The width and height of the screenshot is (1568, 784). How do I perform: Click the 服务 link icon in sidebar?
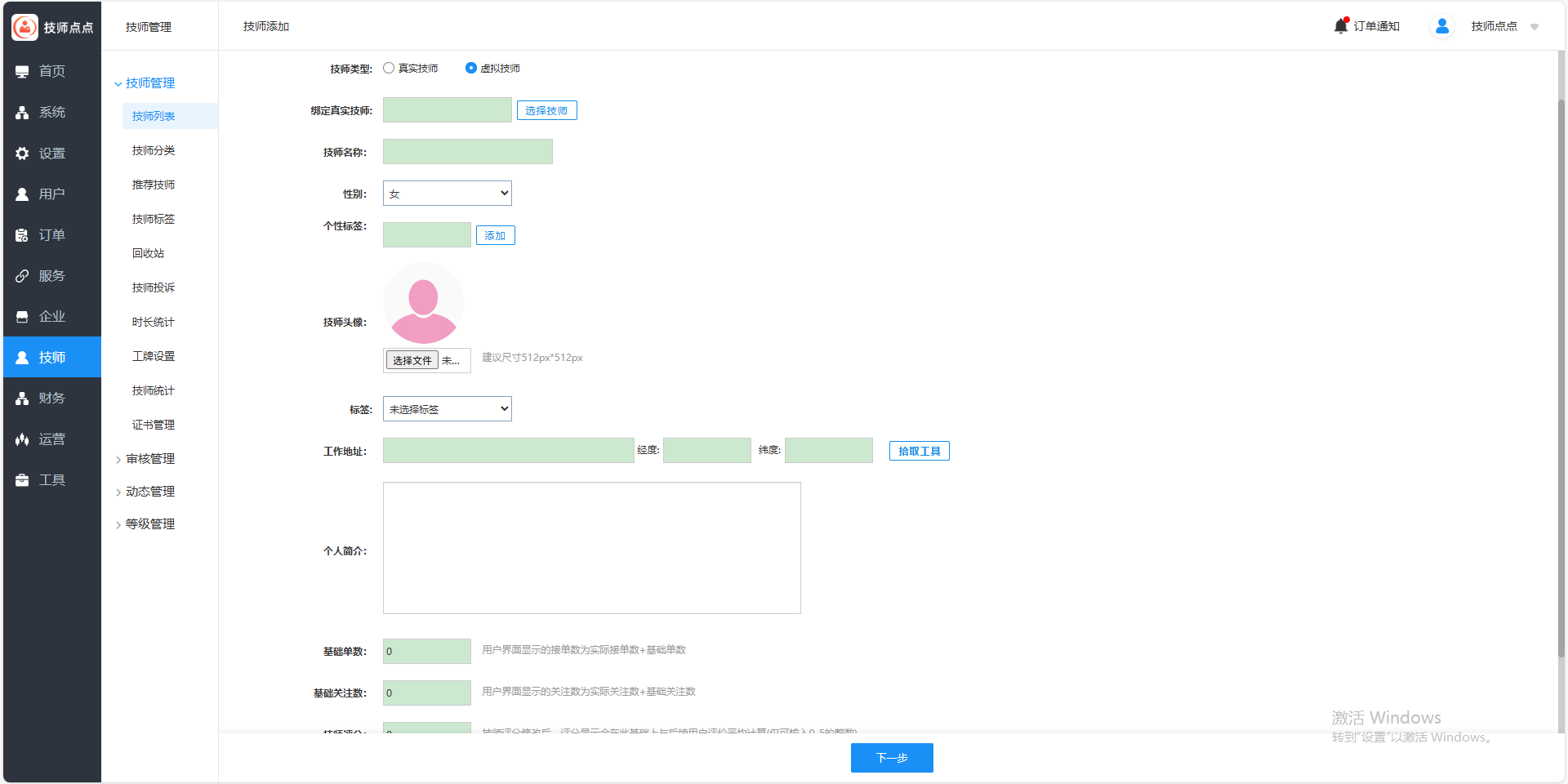(x=22, y=276)
